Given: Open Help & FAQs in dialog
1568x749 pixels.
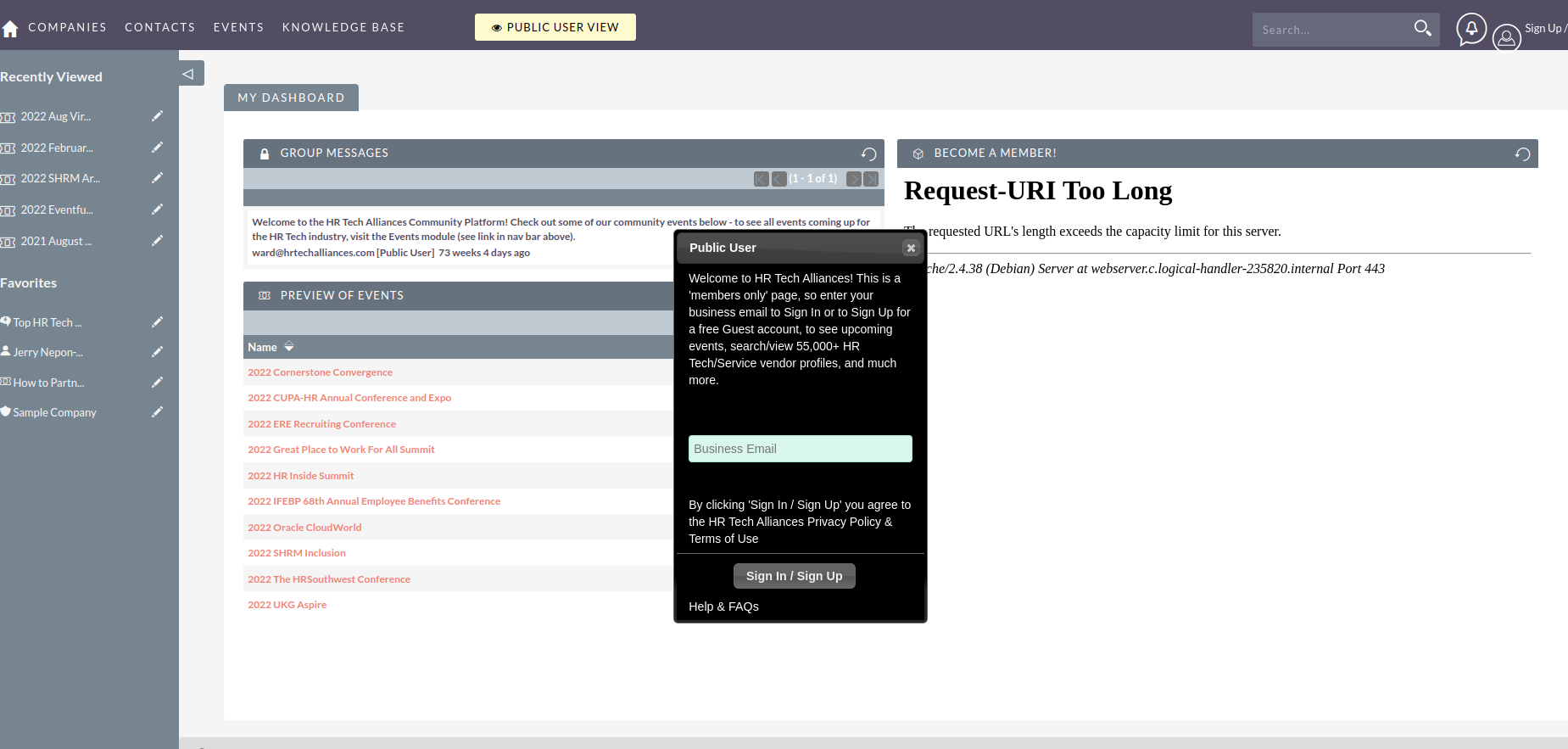Looking at the screenshot, I should point(723,606).
